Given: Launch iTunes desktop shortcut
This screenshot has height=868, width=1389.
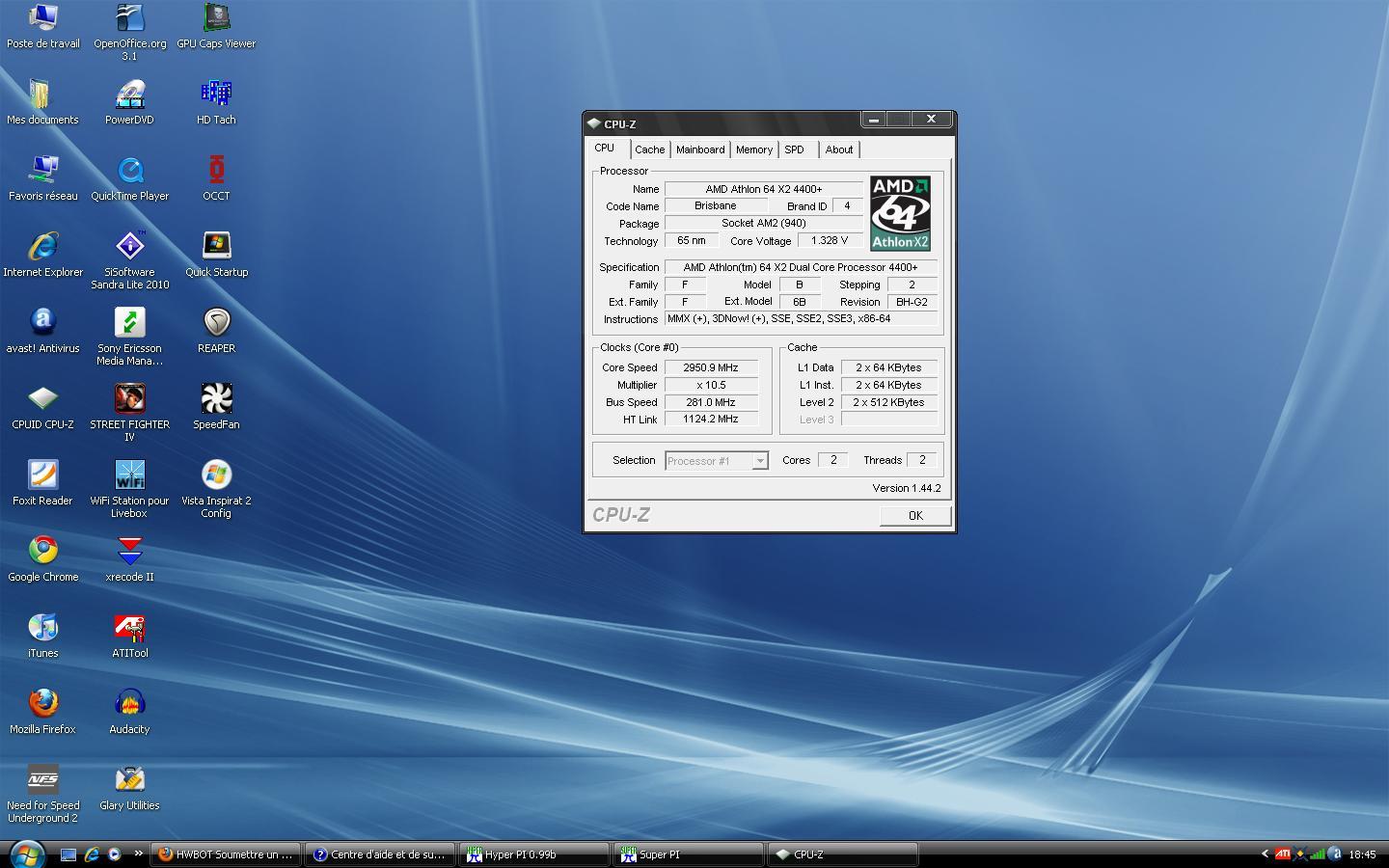Looking at the screenshot, I should click(43, 636).
